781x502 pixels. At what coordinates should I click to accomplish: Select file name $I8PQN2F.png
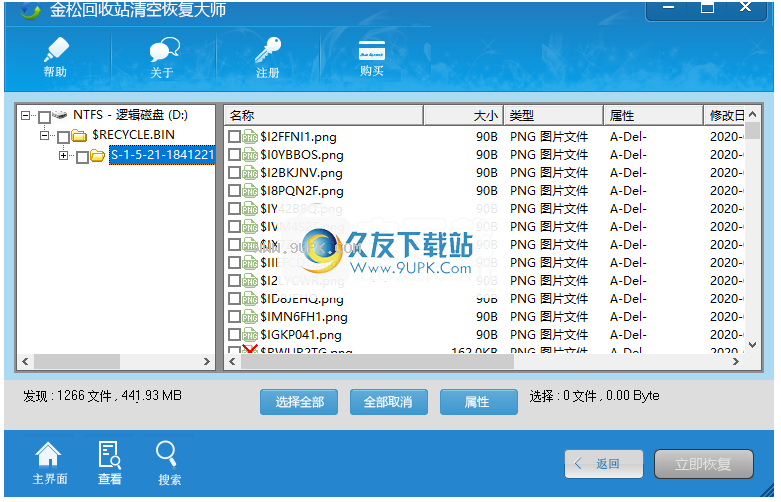(x=302, y=191)
